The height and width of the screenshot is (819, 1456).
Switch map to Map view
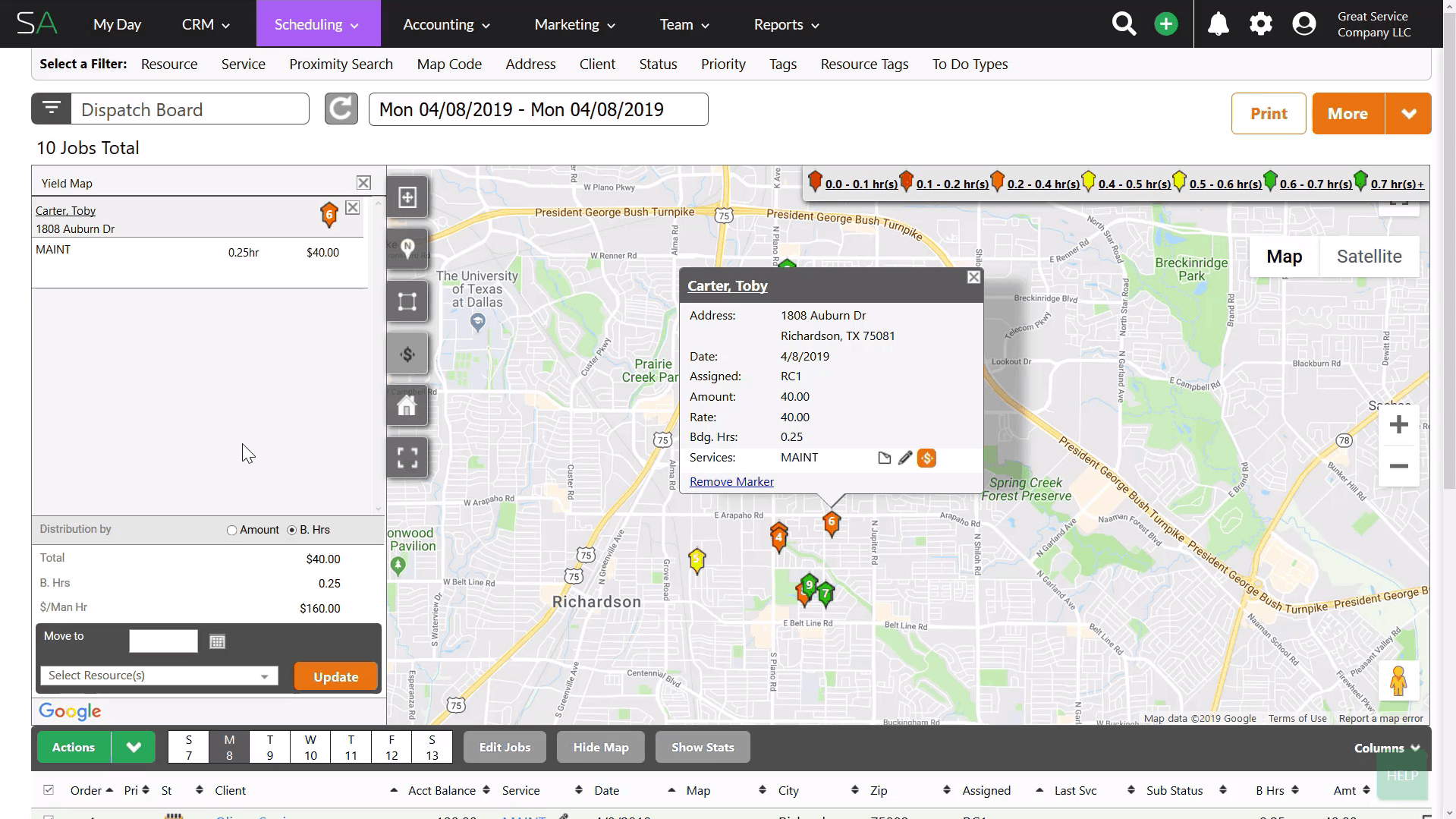click(1284, 257)
